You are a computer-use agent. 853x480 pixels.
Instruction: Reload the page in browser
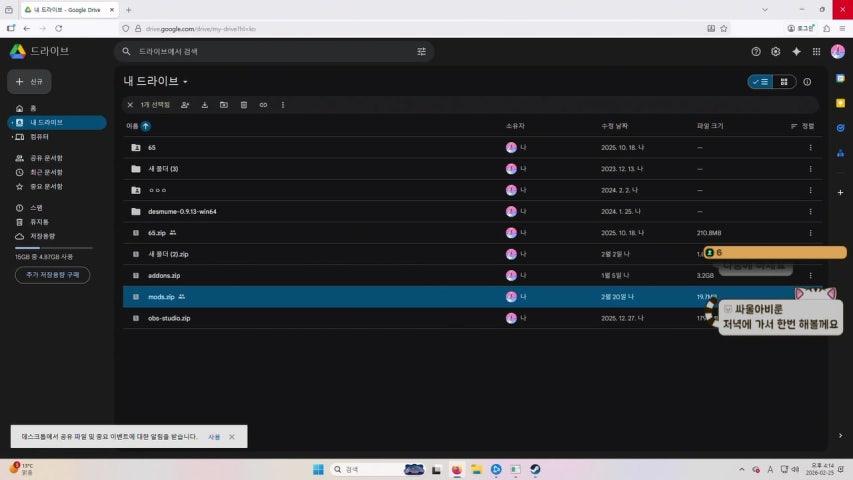click(59, 28)
